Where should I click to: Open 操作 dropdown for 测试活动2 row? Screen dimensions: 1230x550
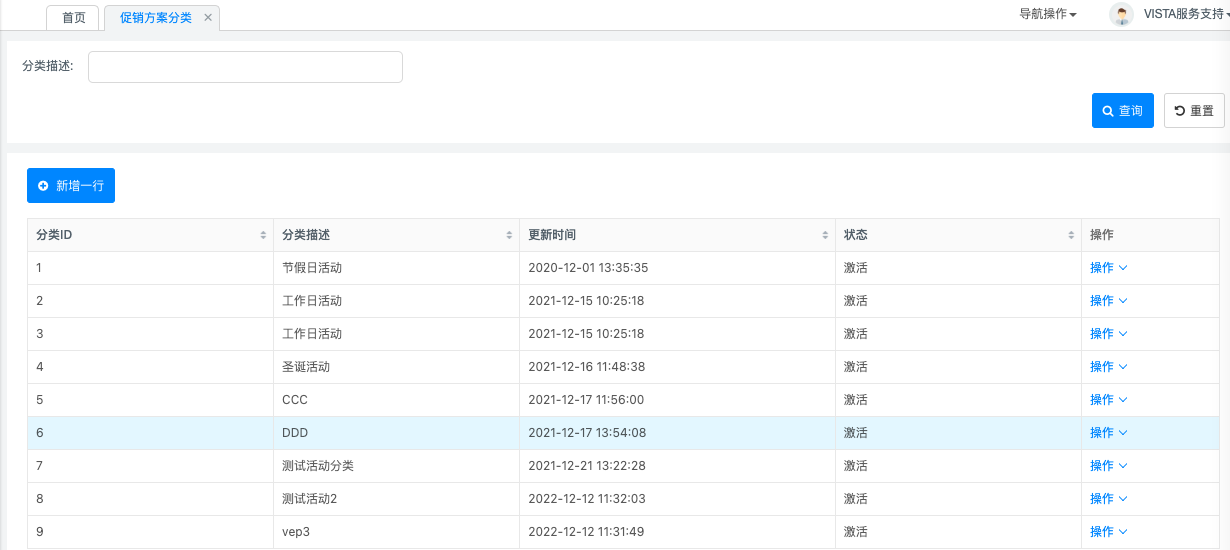pyautogui.click(x=1109, y=499)
